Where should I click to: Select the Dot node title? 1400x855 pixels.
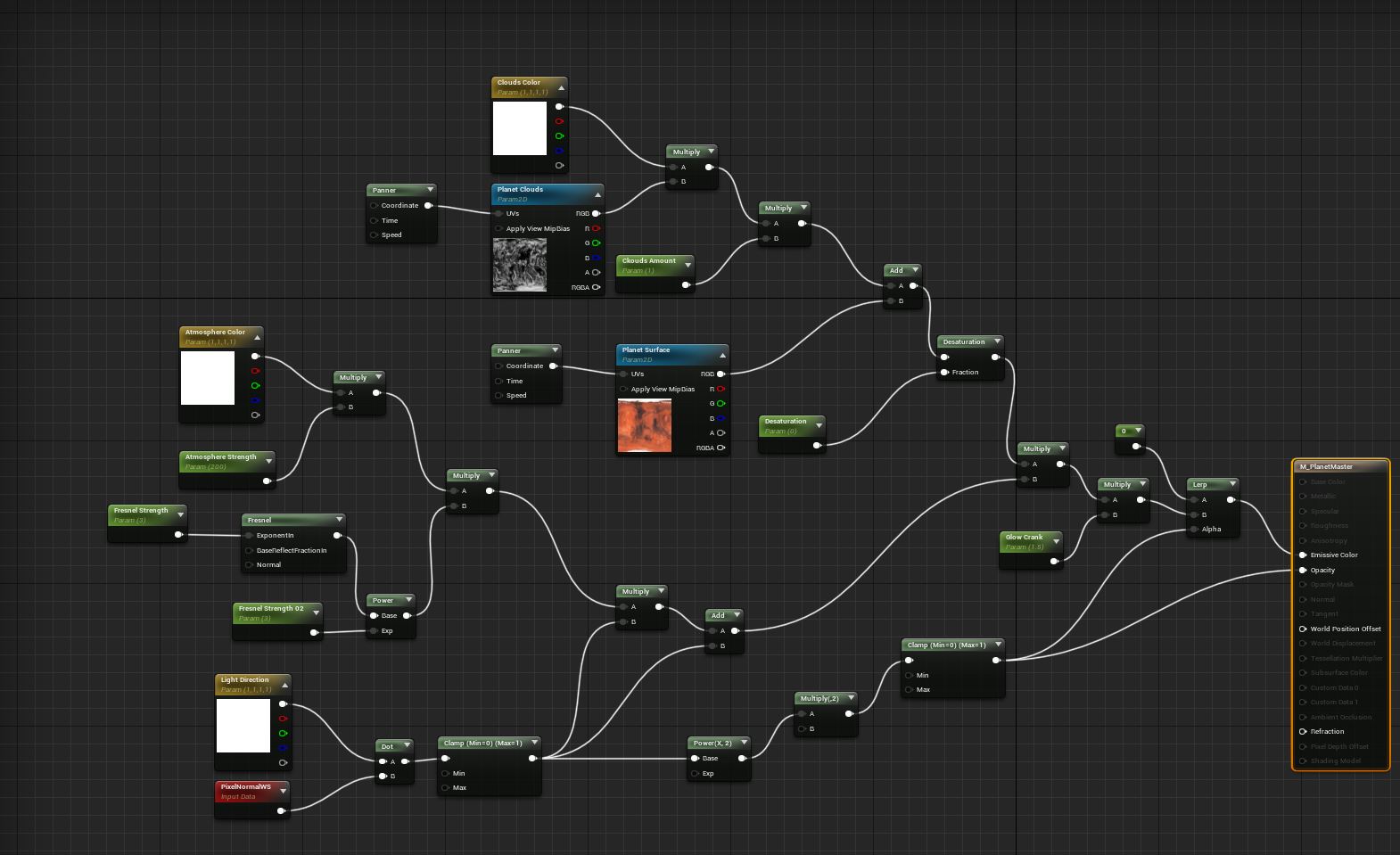click(x=387, y=746)
